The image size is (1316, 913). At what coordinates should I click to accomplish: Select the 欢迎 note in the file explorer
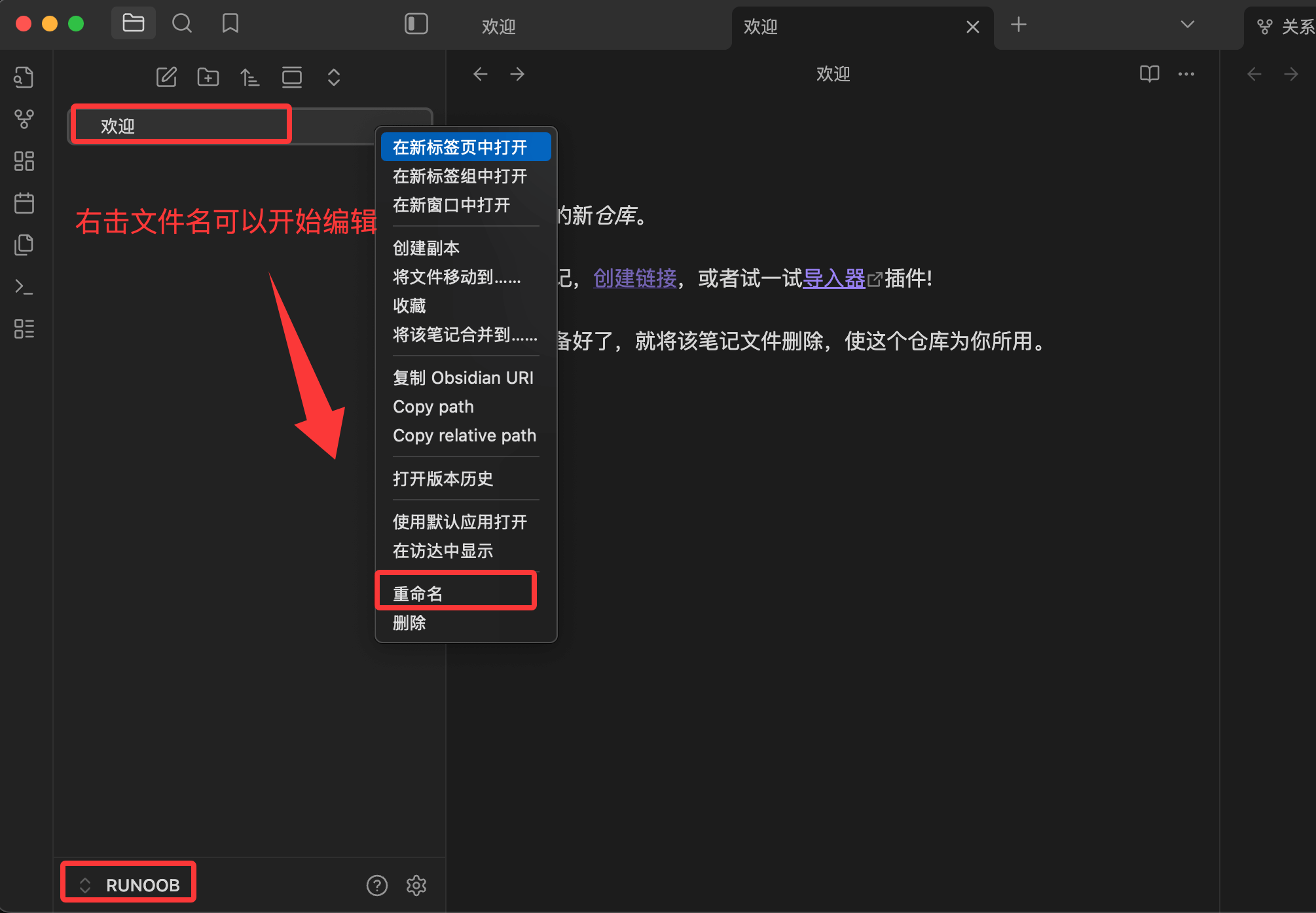(180, 124)
